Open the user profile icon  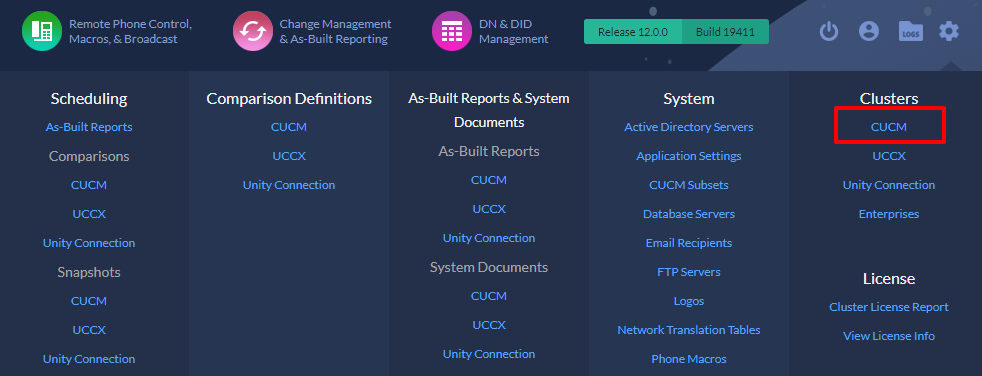[869, 31]
